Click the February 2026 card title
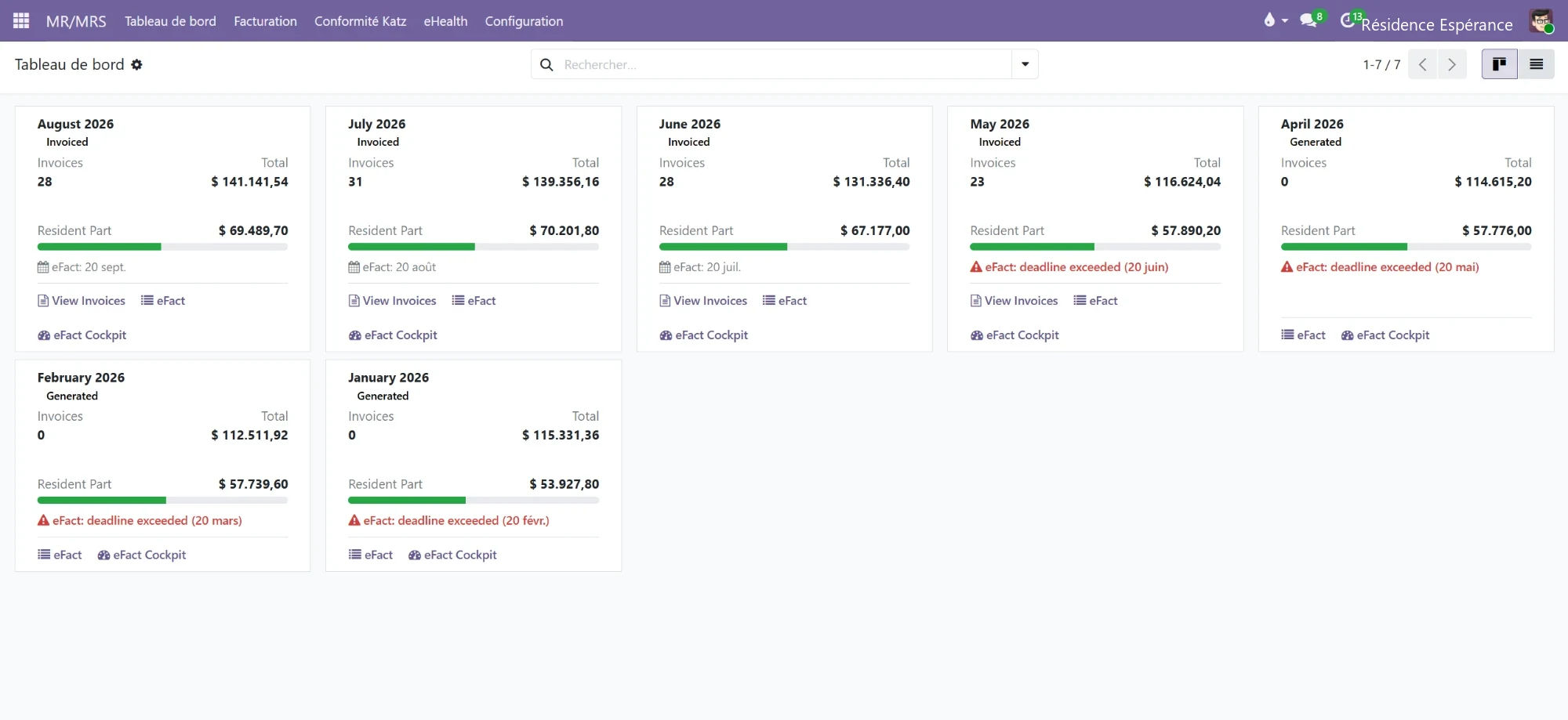 (81, 378)
